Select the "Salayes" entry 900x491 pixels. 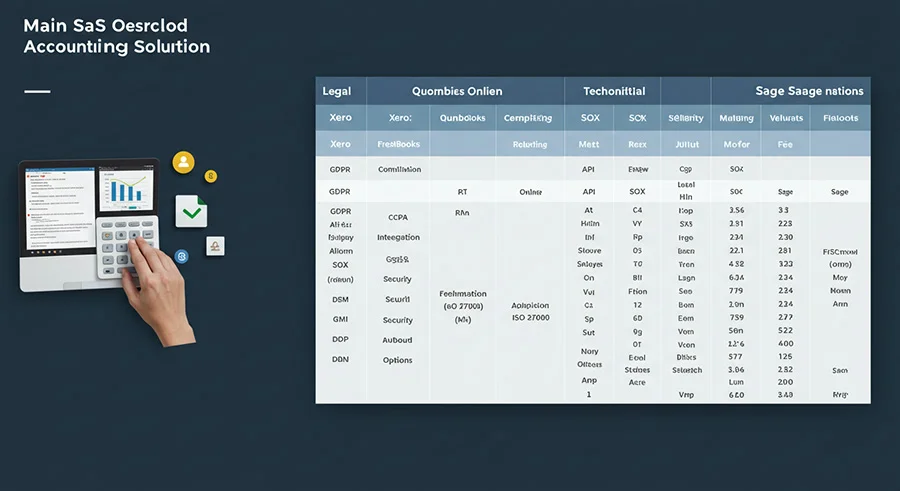tap(589, 264)
